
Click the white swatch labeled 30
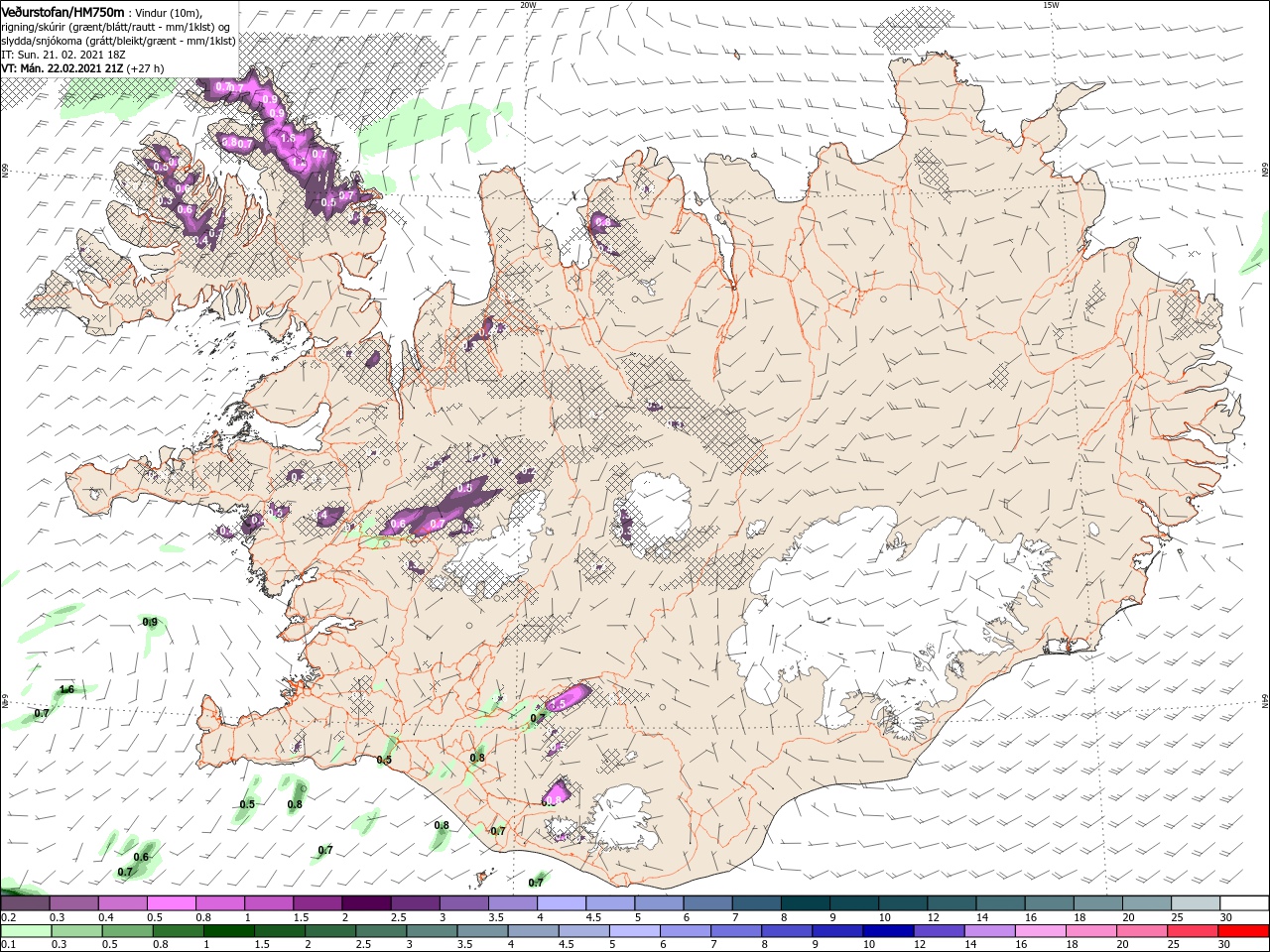tap(1244, 903)
